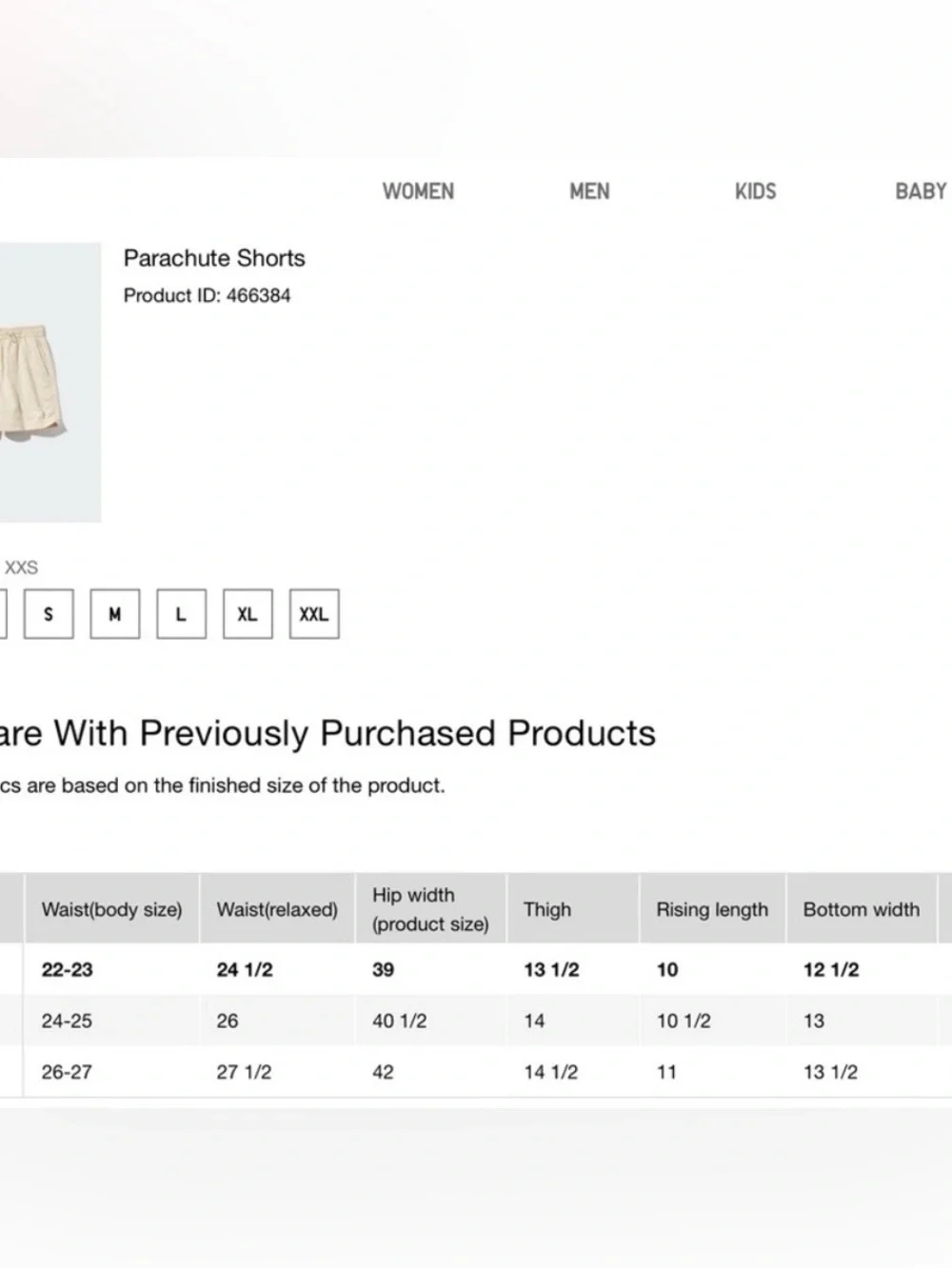The image size is (952, 1269).
Task: Click the Rising length column header
Action: coord(712,909)
